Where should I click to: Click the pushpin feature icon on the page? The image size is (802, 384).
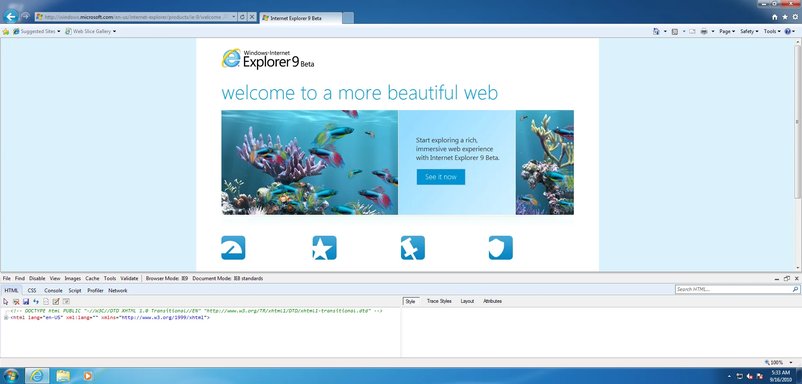point(412,247)
